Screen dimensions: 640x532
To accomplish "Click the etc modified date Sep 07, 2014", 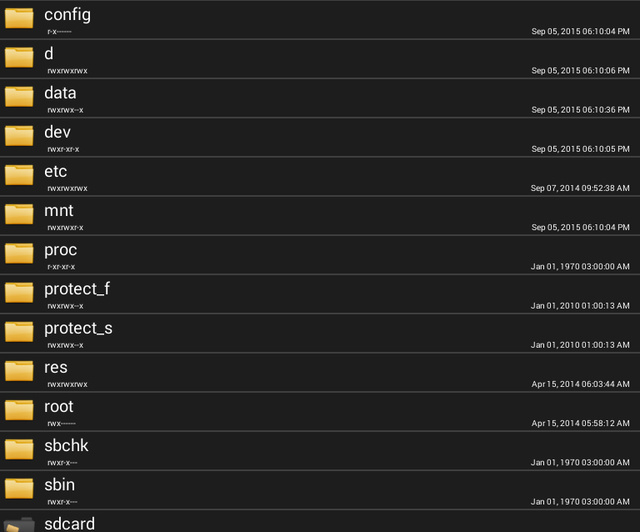I will (580, 188).
